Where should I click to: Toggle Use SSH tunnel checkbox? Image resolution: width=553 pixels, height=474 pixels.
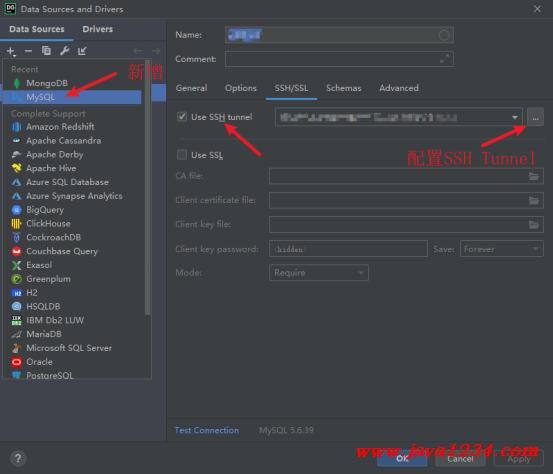click(x=182, y=117)
